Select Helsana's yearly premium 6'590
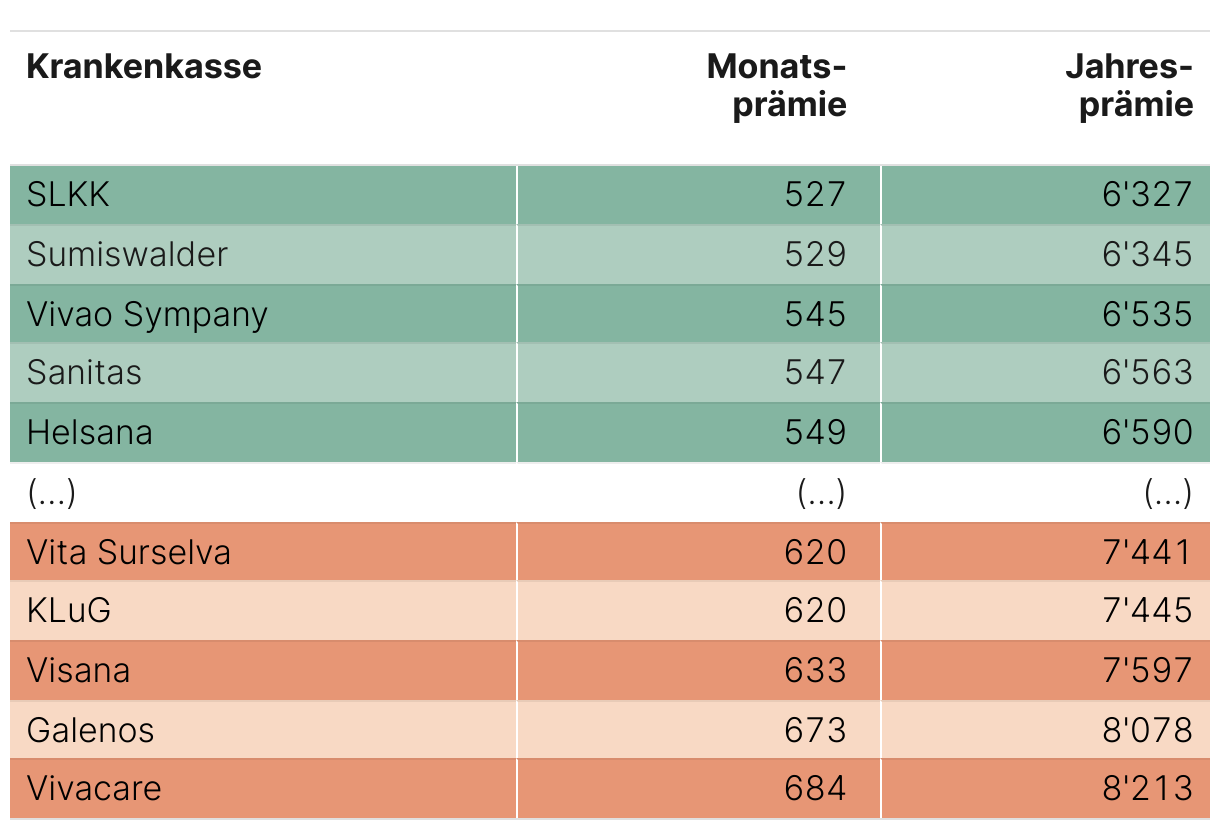The image size is (1220, 830). (x=1147, y=432)
